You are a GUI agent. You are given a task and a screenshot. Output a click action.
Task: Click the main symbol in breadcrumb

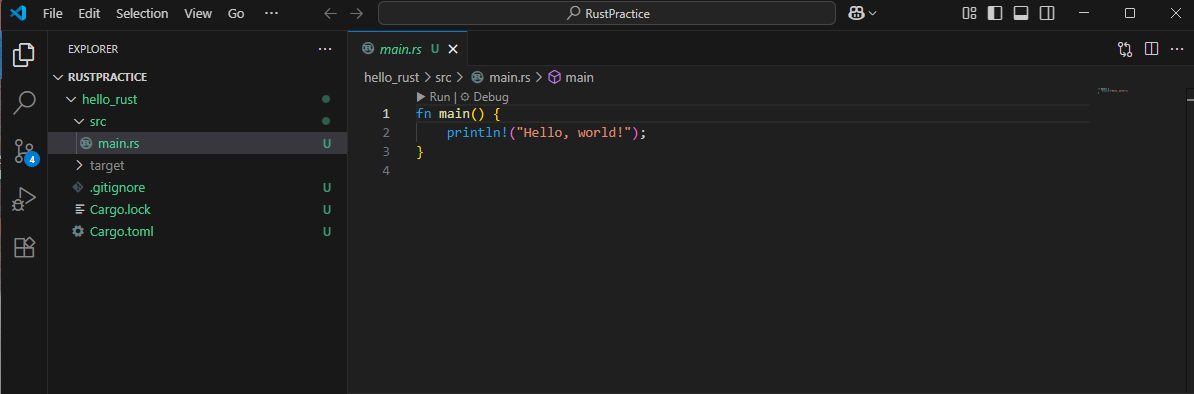pos(571,77)
